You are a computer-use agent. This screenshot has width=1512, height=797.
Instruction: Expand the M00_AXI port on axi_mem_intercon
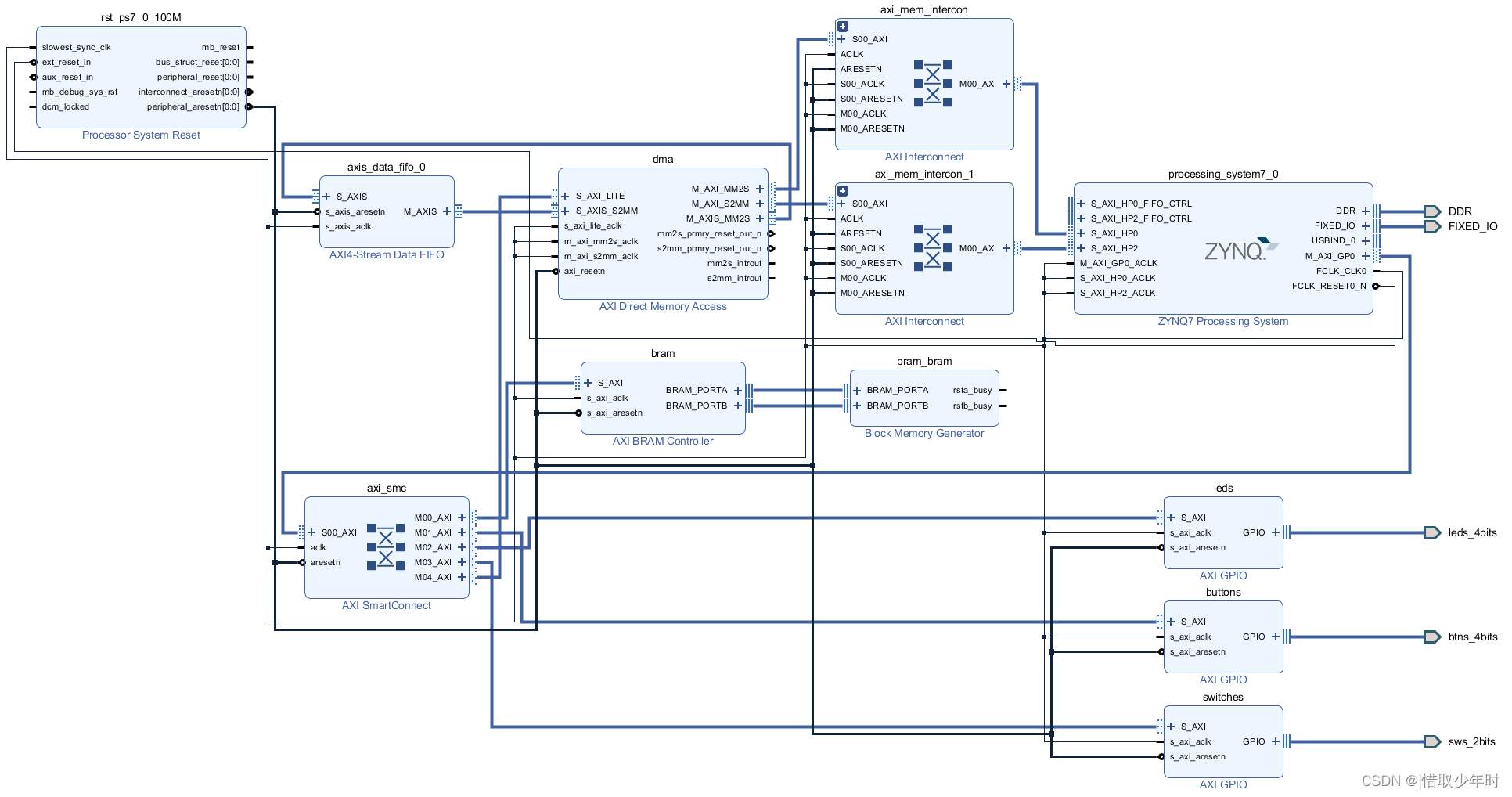[1006, 84]
